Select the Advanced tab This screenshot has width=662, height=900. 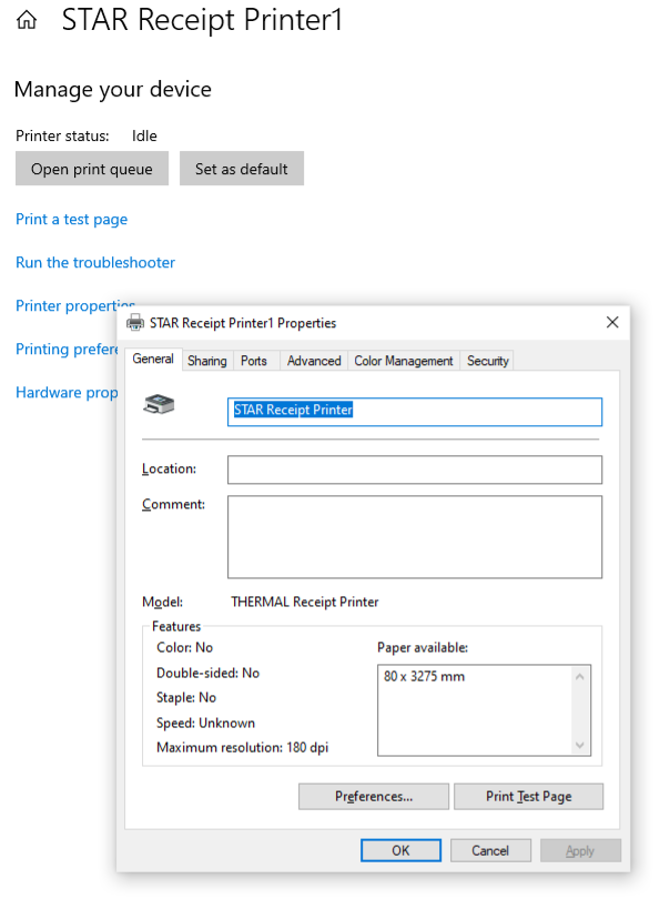(314, 361)
